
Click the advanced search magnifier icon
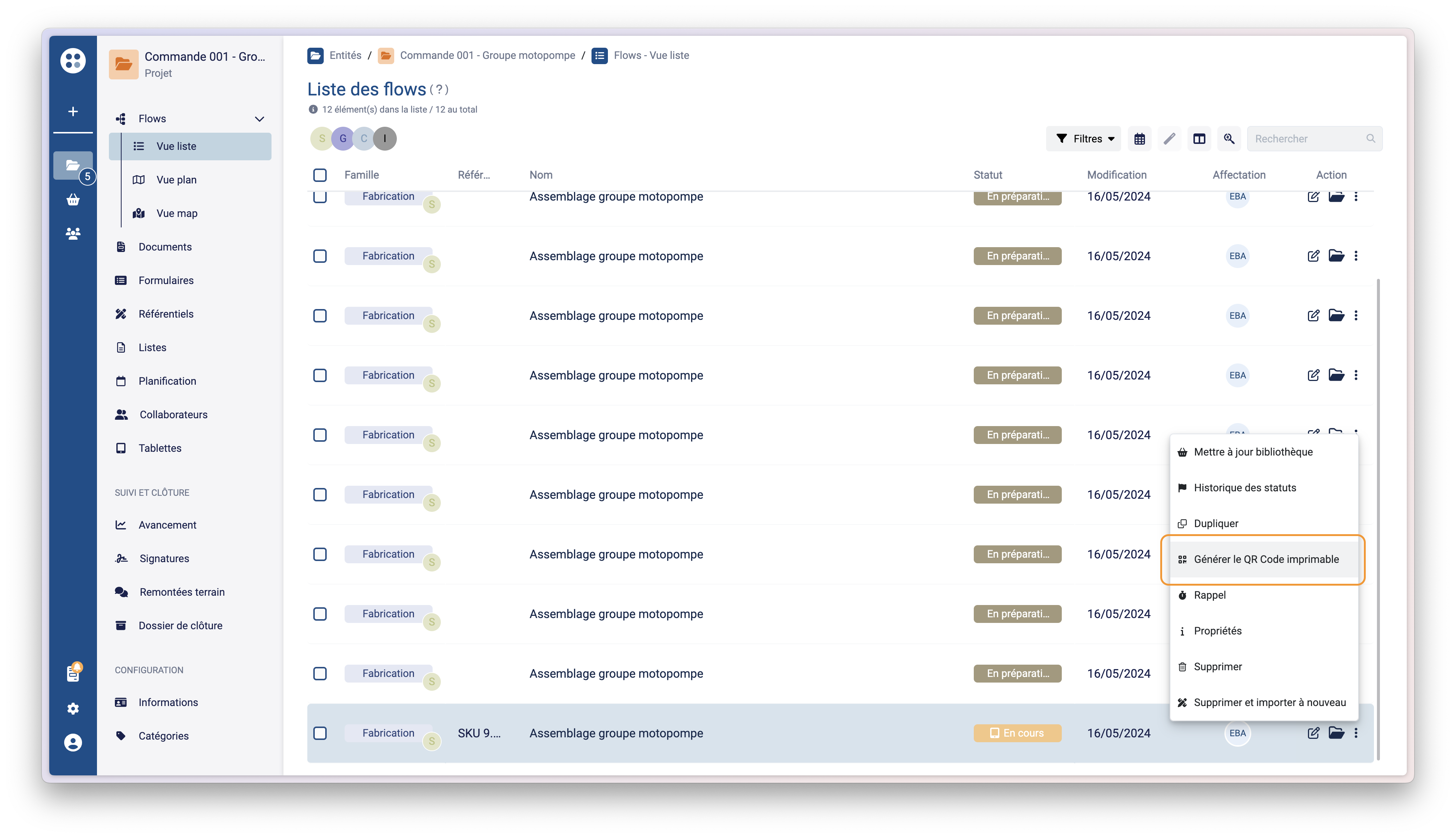pos(1229,139)
